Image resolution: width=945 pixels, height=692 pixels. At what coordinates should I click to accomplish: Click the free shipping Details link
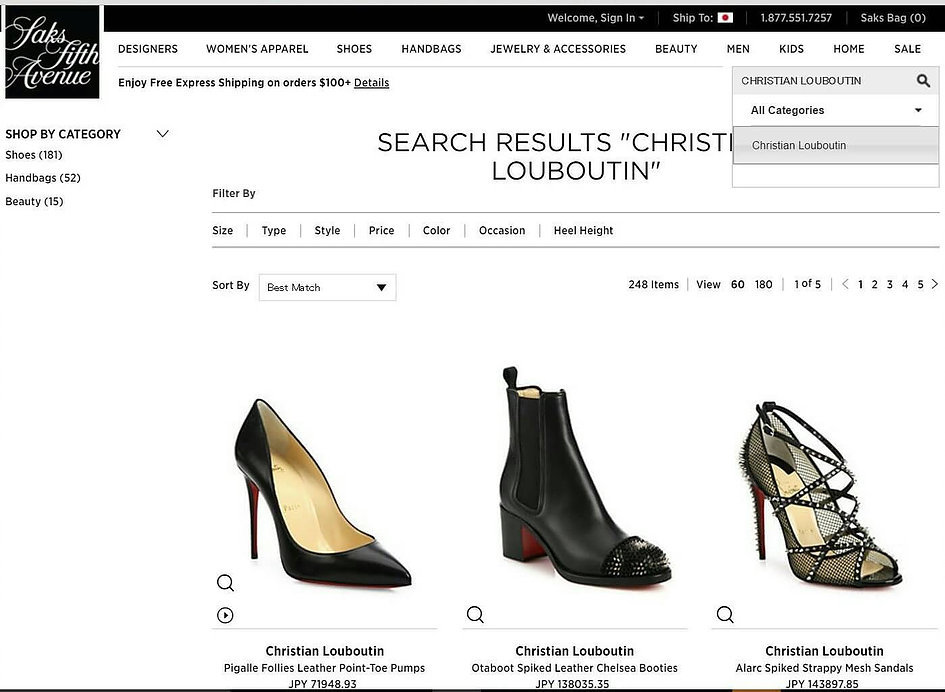click(371, 83)
